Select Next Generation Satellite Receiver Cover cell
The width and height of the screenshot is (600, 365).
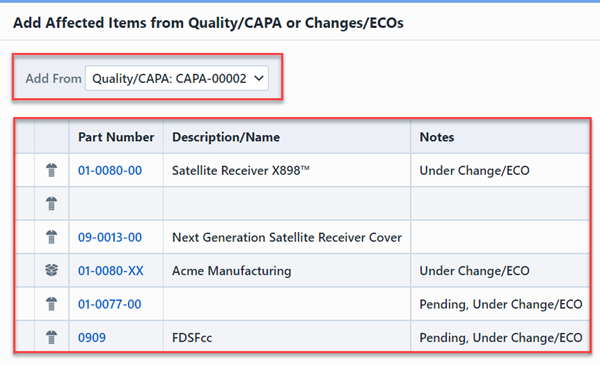click(287, 237)
